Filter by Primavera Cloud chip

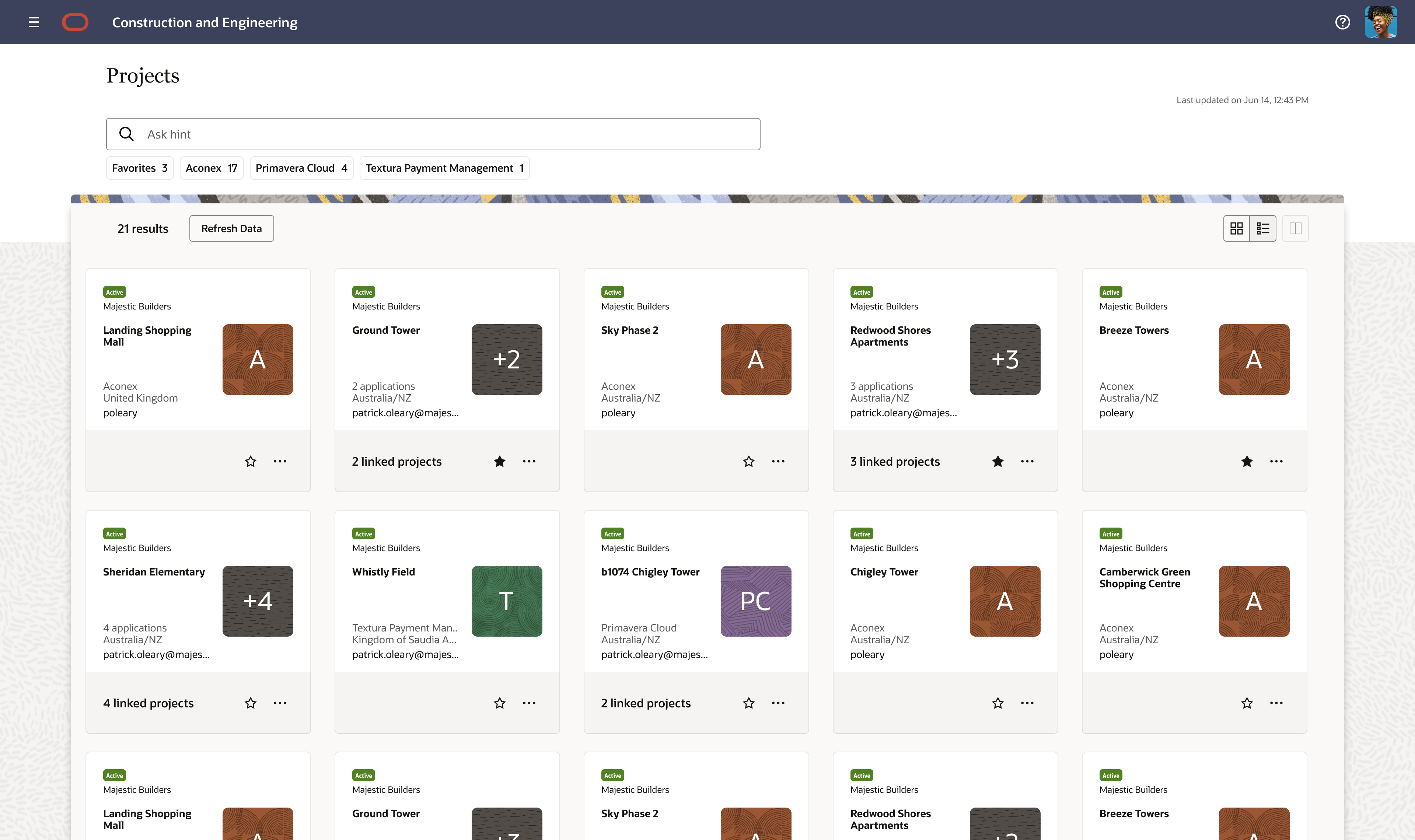tap(302, 168)
